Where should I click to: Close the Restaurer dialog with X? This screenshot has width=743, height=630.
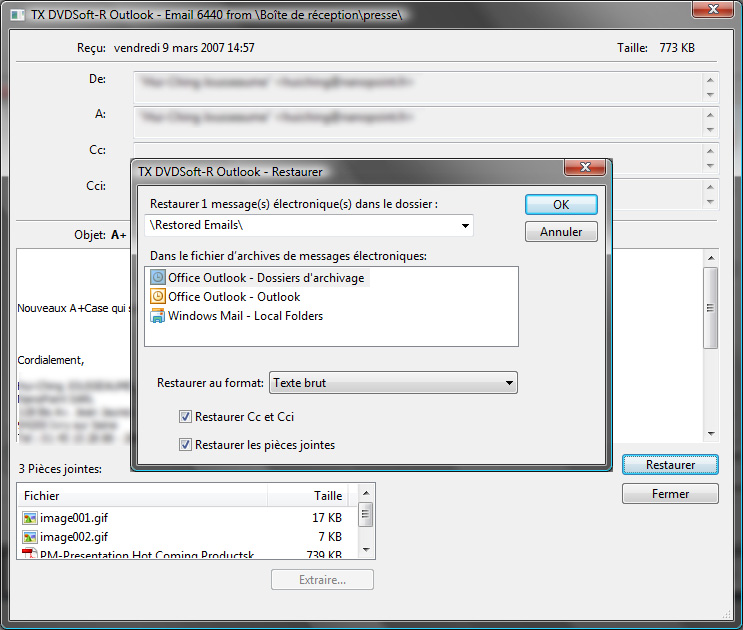click(585, 167)
